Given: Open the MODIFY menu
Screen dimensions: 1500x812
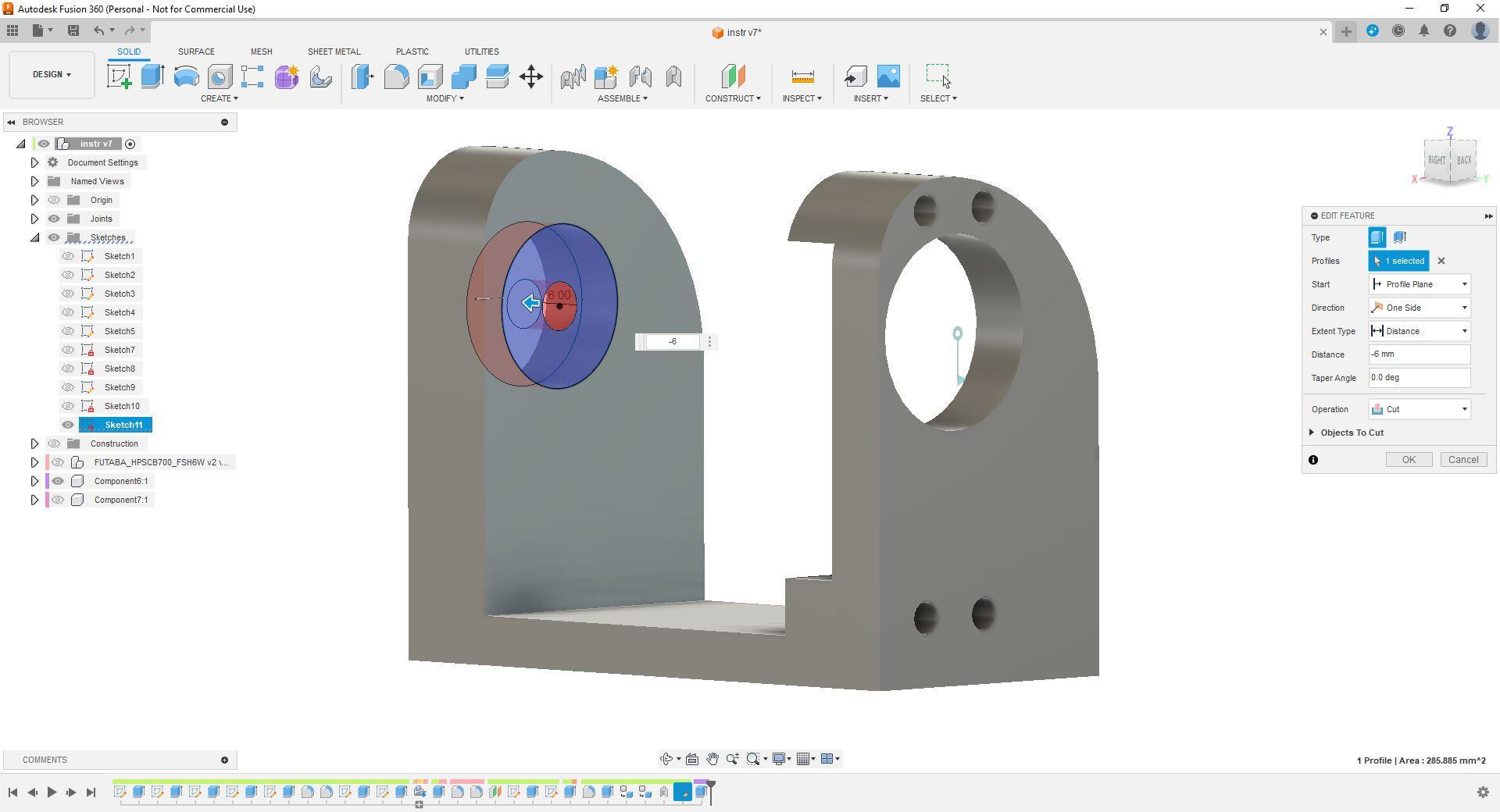Looking at the screenshot, I should click(445, 98).
